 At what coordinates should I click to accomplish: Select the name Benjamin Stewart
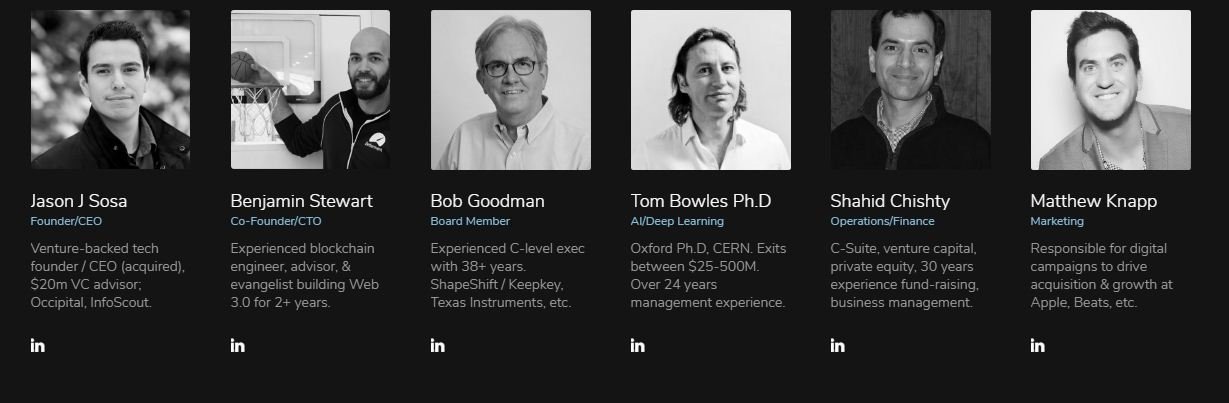click(x=301, y=201)
